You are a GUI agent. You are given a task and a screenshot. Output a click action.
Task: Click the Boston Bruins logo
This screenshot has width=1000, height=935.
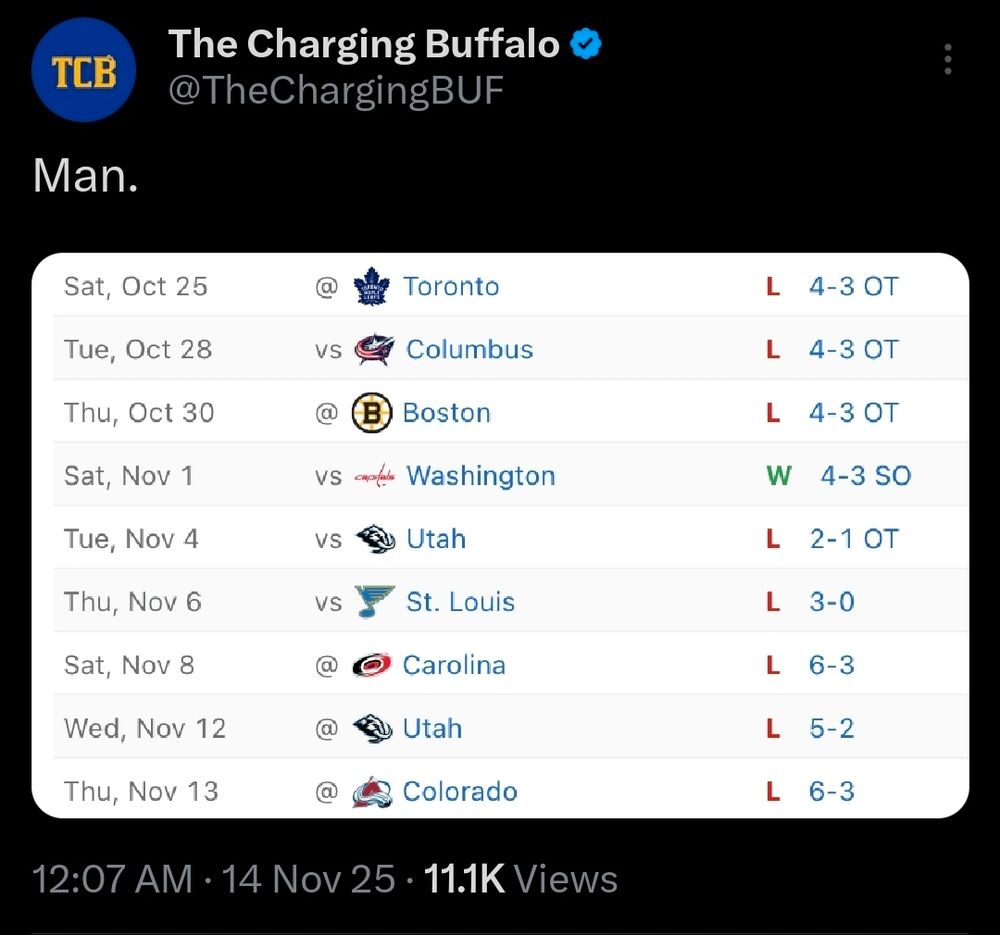coord(371,413)
